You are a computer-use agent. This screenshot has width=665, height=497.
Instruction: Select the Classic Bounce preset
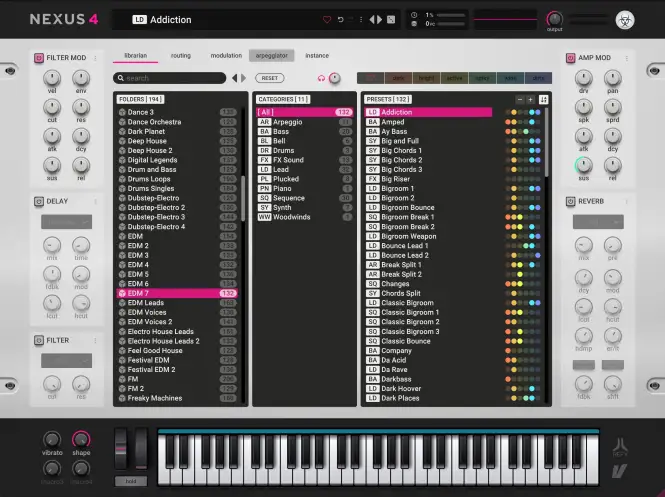pos(453,341)
